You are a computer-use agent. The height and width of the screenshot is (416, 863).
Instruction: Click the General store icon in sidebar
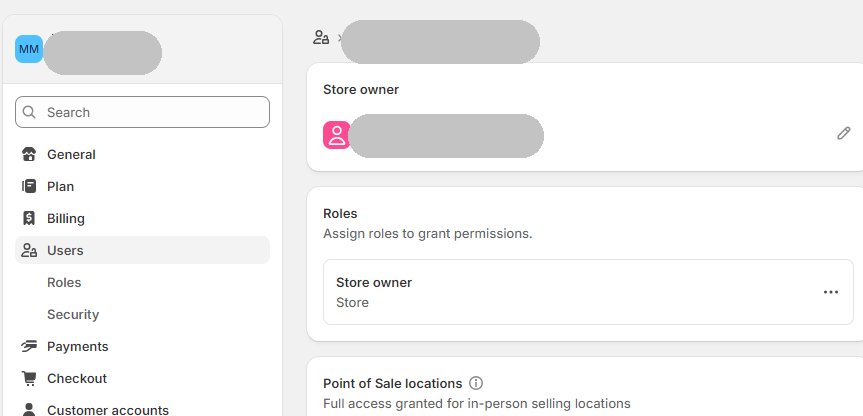29,155
